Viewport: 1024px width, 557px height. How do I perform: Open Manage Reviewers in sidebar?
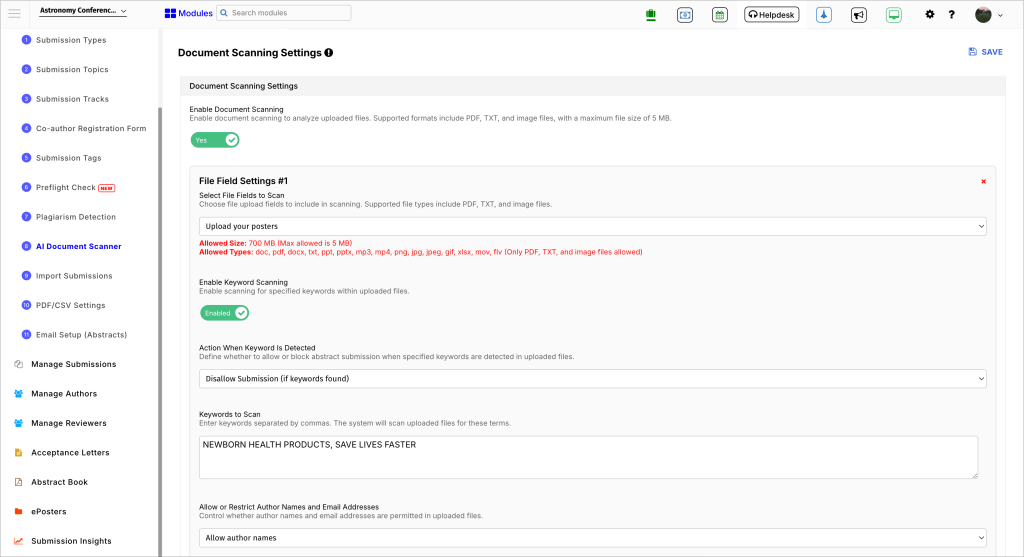tap(68, 423)
